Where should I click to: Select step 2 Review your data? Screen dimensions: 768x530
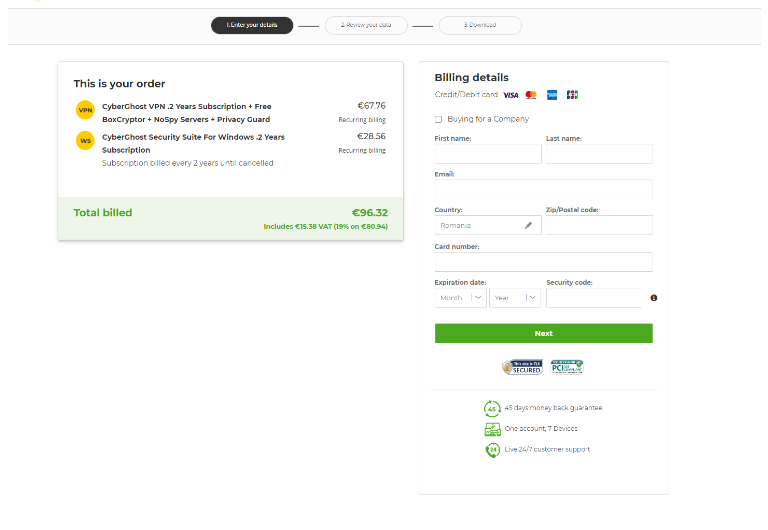[x=366, y=25]
